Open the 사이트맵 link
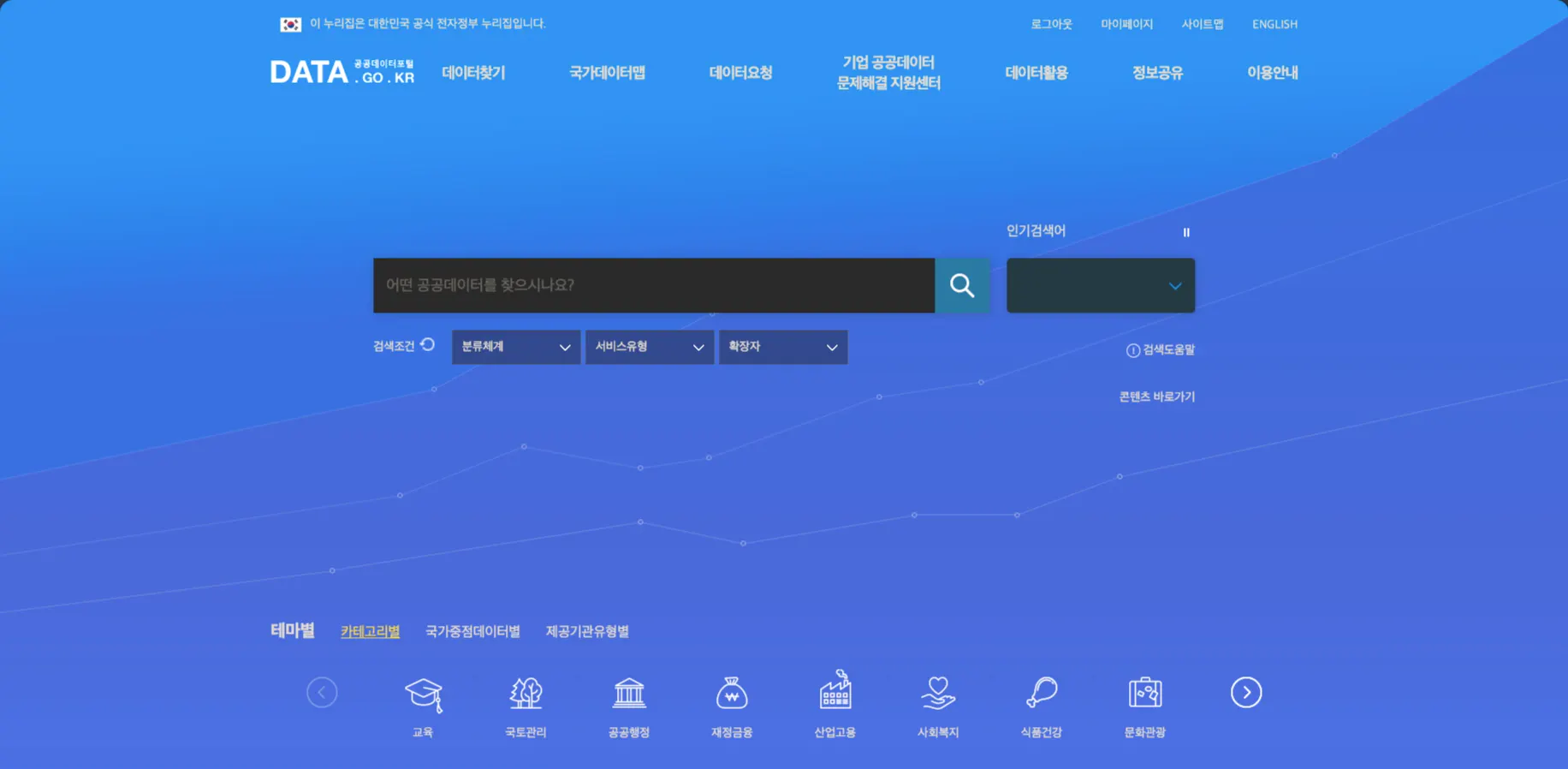Viewport: 1568px width, 769px height. (x=1203, y=24)
